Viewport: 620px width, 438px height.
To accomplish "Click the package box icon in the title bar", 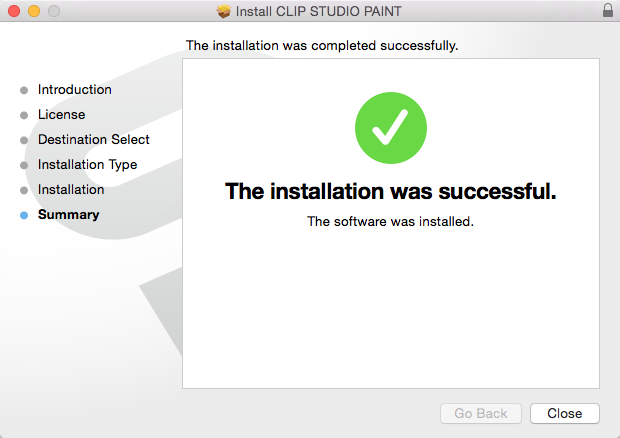I will click(x=223, y=12).
